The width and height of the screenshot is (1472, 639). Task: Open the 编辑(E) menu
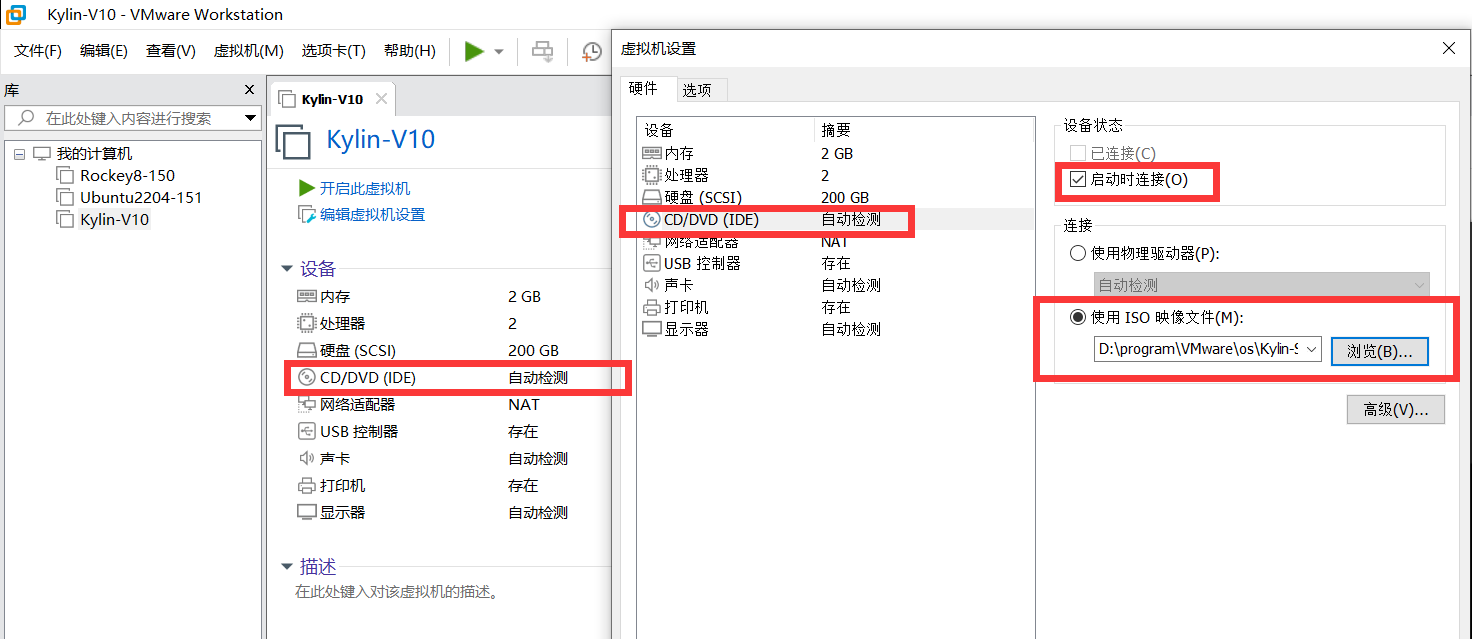click(x=104, y=51)
